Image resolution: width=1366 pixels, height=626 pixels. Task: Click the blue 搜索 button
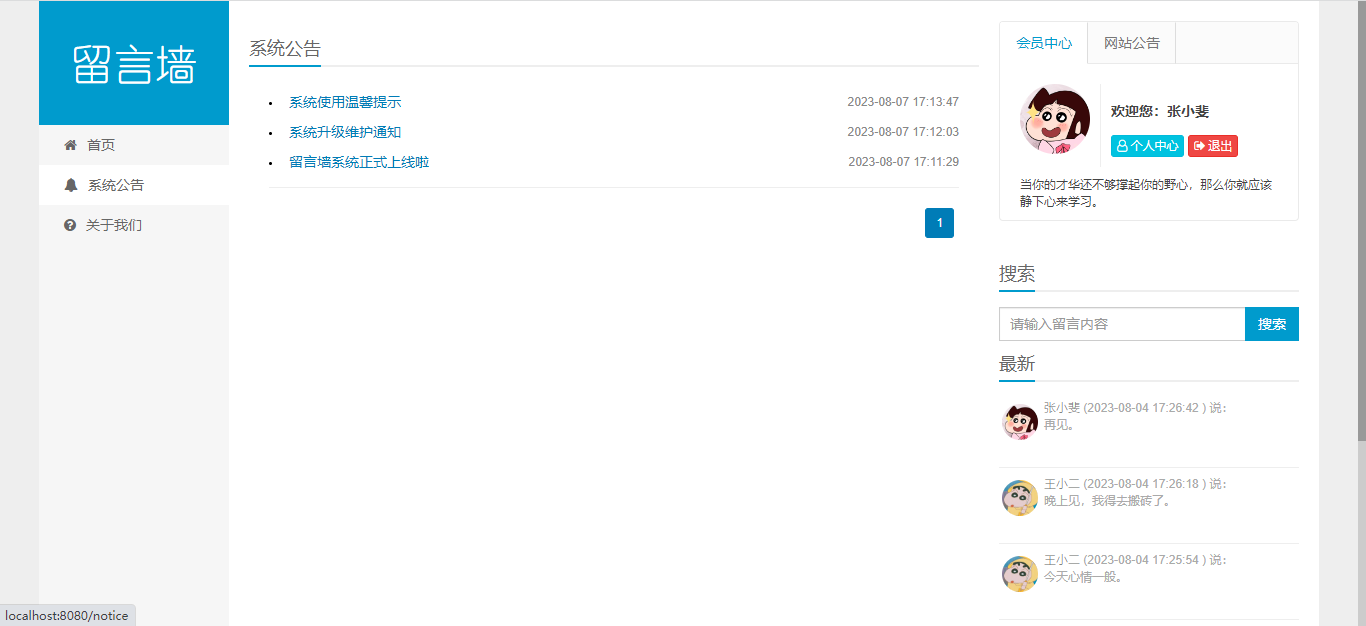pos(1272,324)
